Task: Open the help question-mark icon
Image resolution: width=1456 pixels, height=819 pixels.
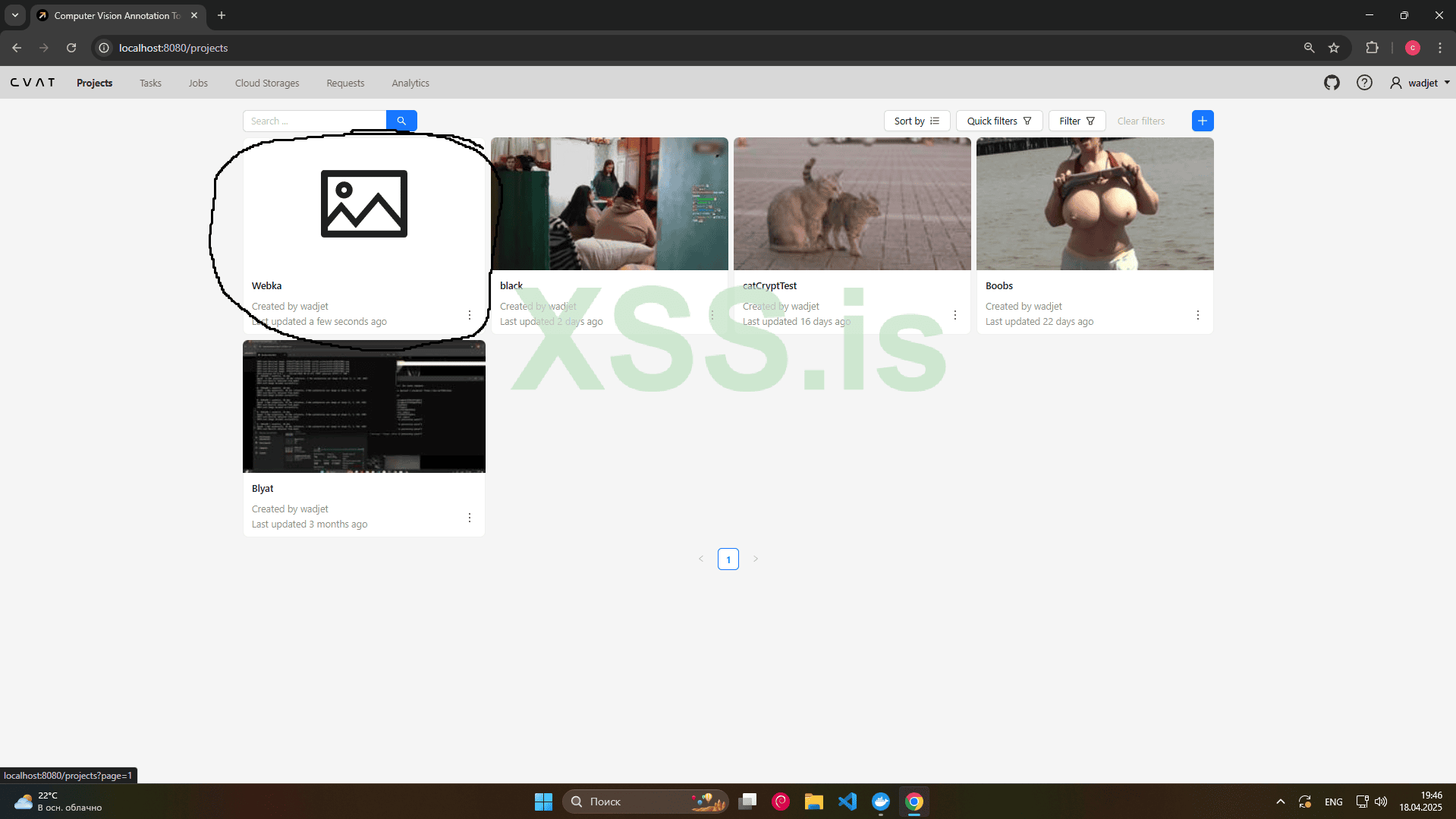Action: pos(1364,83)
